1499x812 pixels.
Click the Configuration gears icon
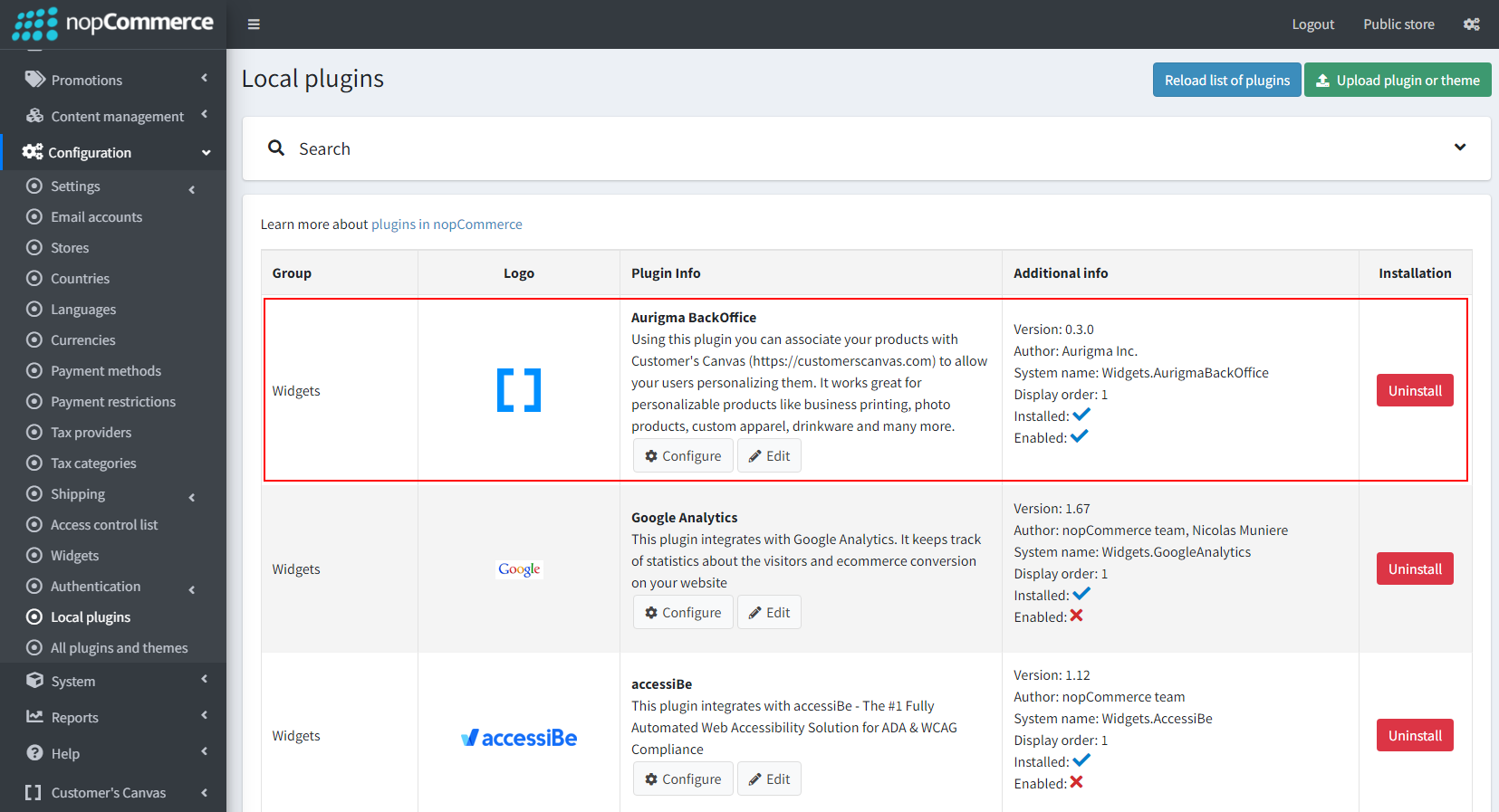pos(33,152)
